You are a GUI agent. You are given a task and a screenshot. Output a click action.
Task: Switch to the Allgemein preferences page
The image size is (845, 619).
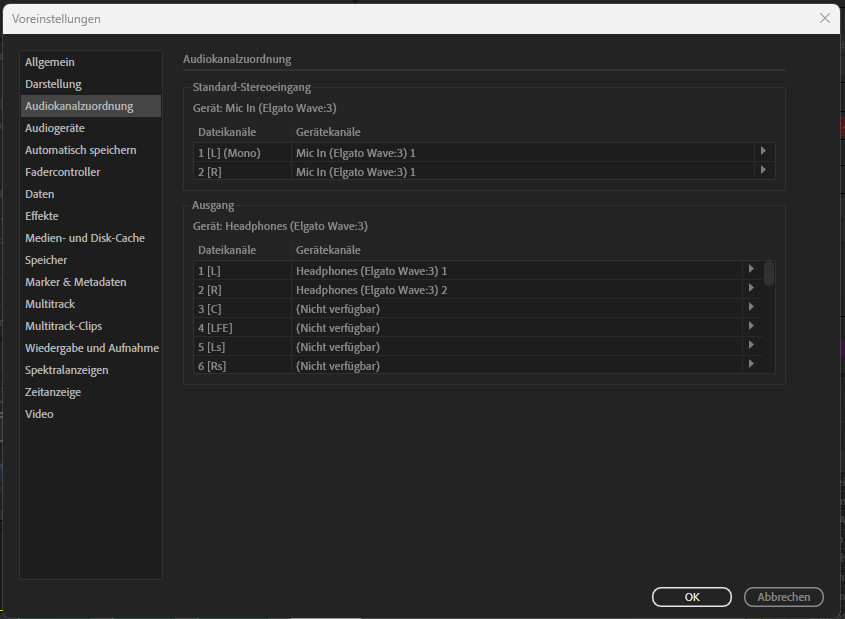tap(50, 61)
